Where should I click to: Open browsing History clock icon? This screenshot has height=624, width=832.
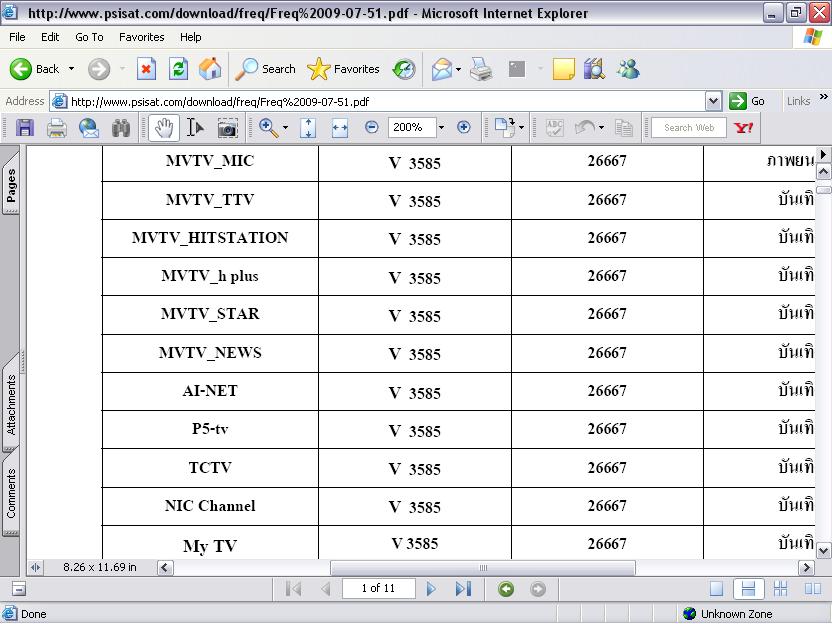point(404,69)
